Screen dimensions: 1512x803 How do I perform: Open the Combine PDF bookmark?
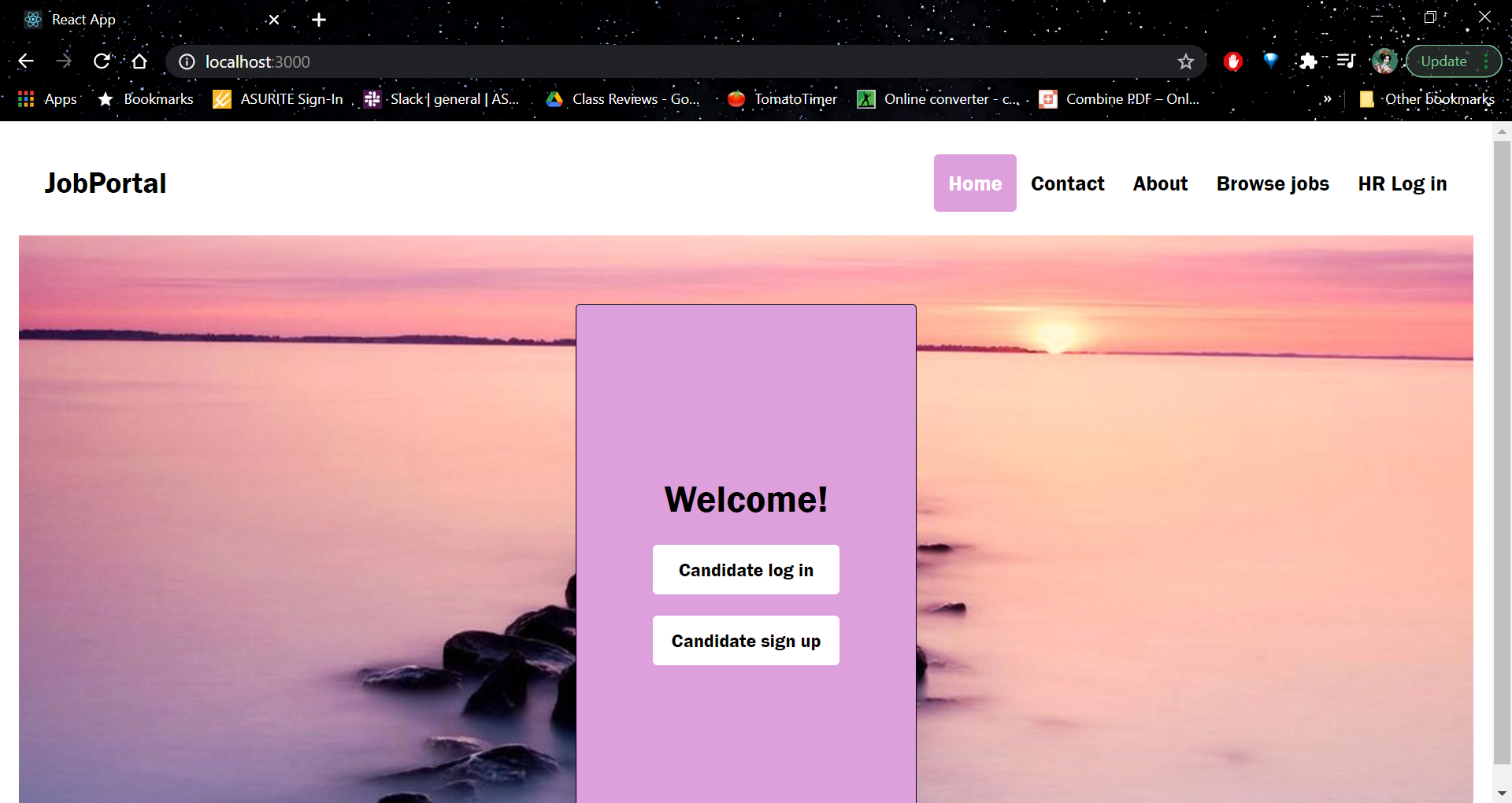(x=1119, y=99)
